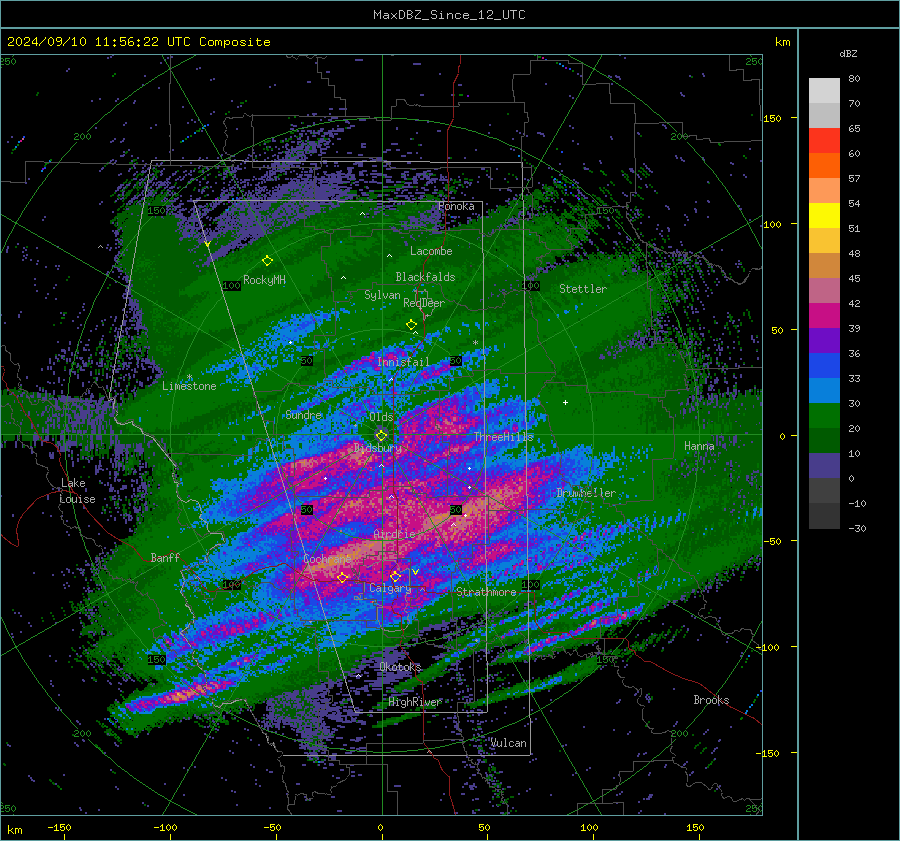Click the white plus marker west of Hanna
The height and width of the screenshot is (841, 900).
point(565,402)
